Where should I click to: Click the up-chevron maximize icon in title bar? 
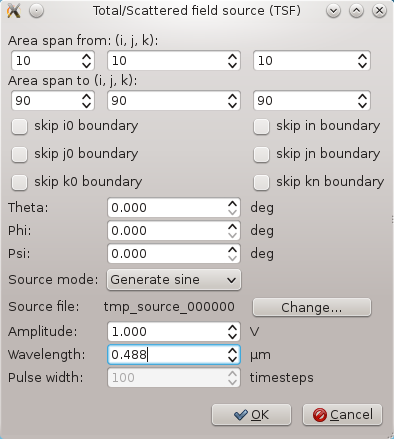(356, 11)
